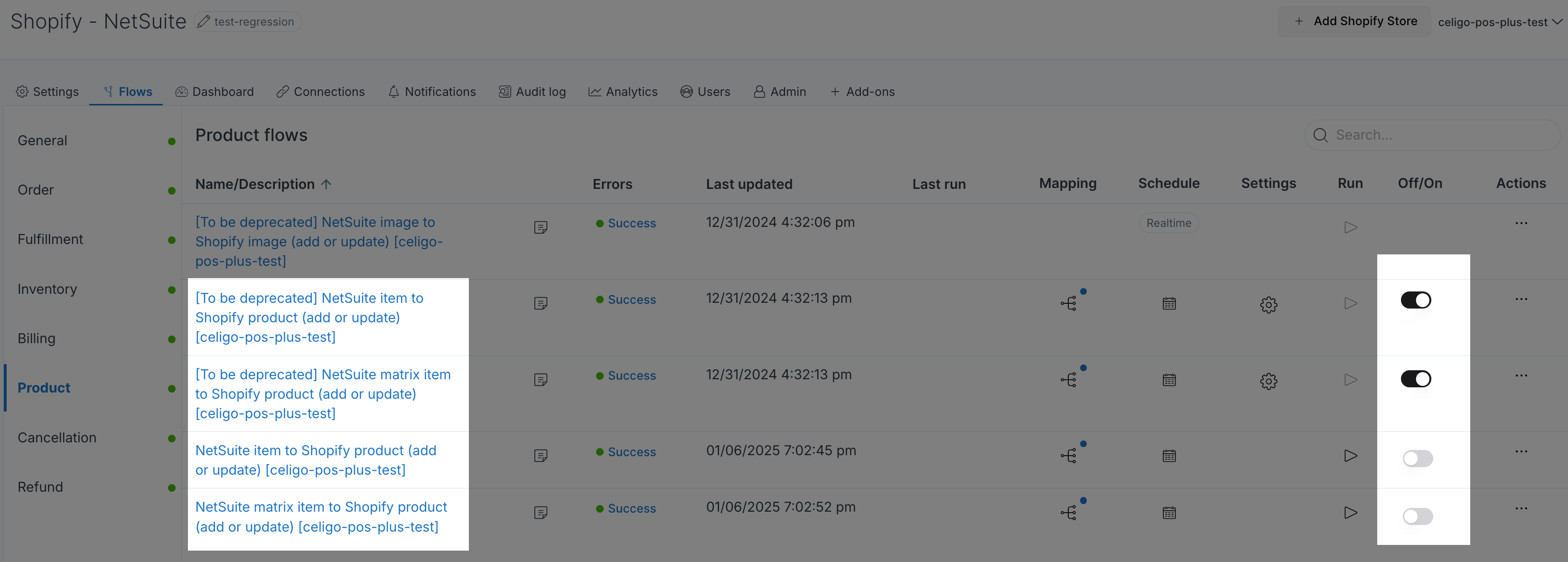Image resolution: width=1568 pixels, height=562 pixels.
Task: Open description note for deprecated NetSuite item flow
Action: click(541, 303)
